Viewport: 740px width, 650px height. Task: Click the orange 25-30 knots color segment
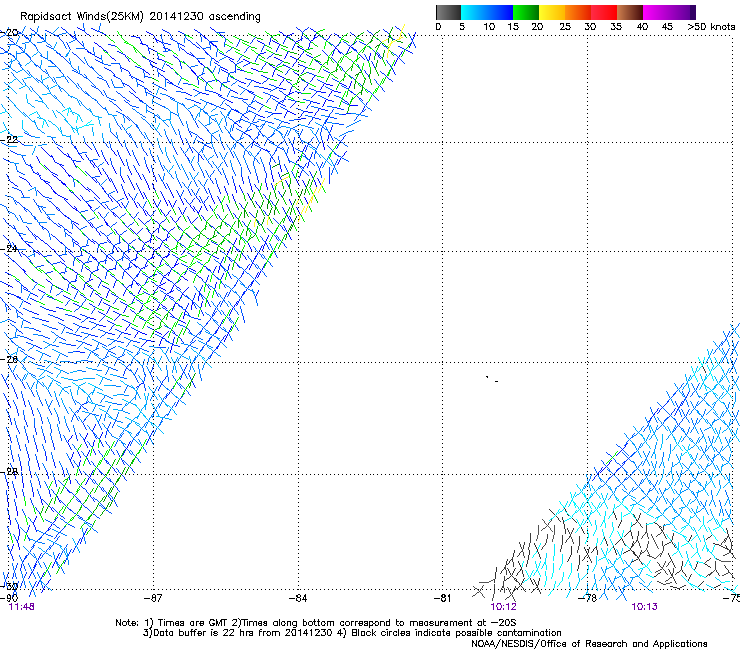pos(578,12)
